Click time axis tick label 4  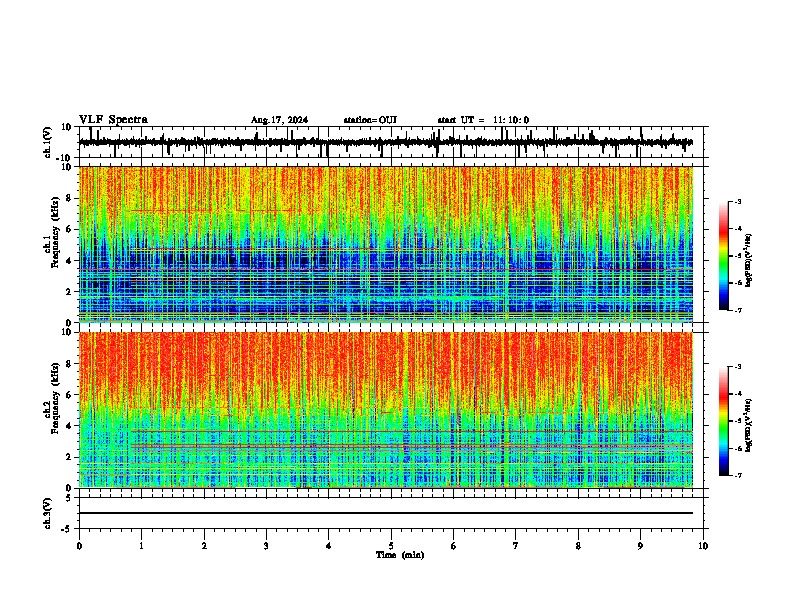pos(329,546)
